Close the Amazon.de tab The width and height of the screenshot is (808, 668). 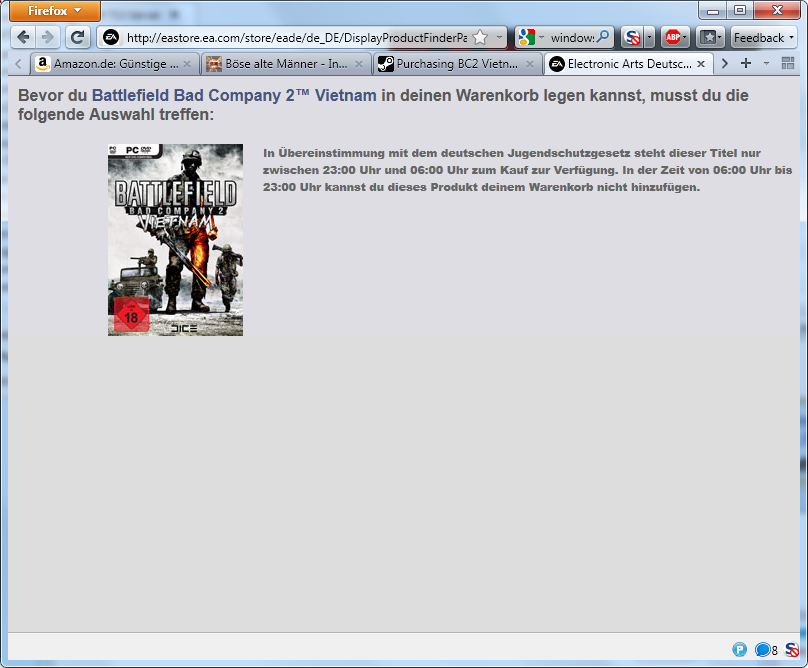coord(188,64)
